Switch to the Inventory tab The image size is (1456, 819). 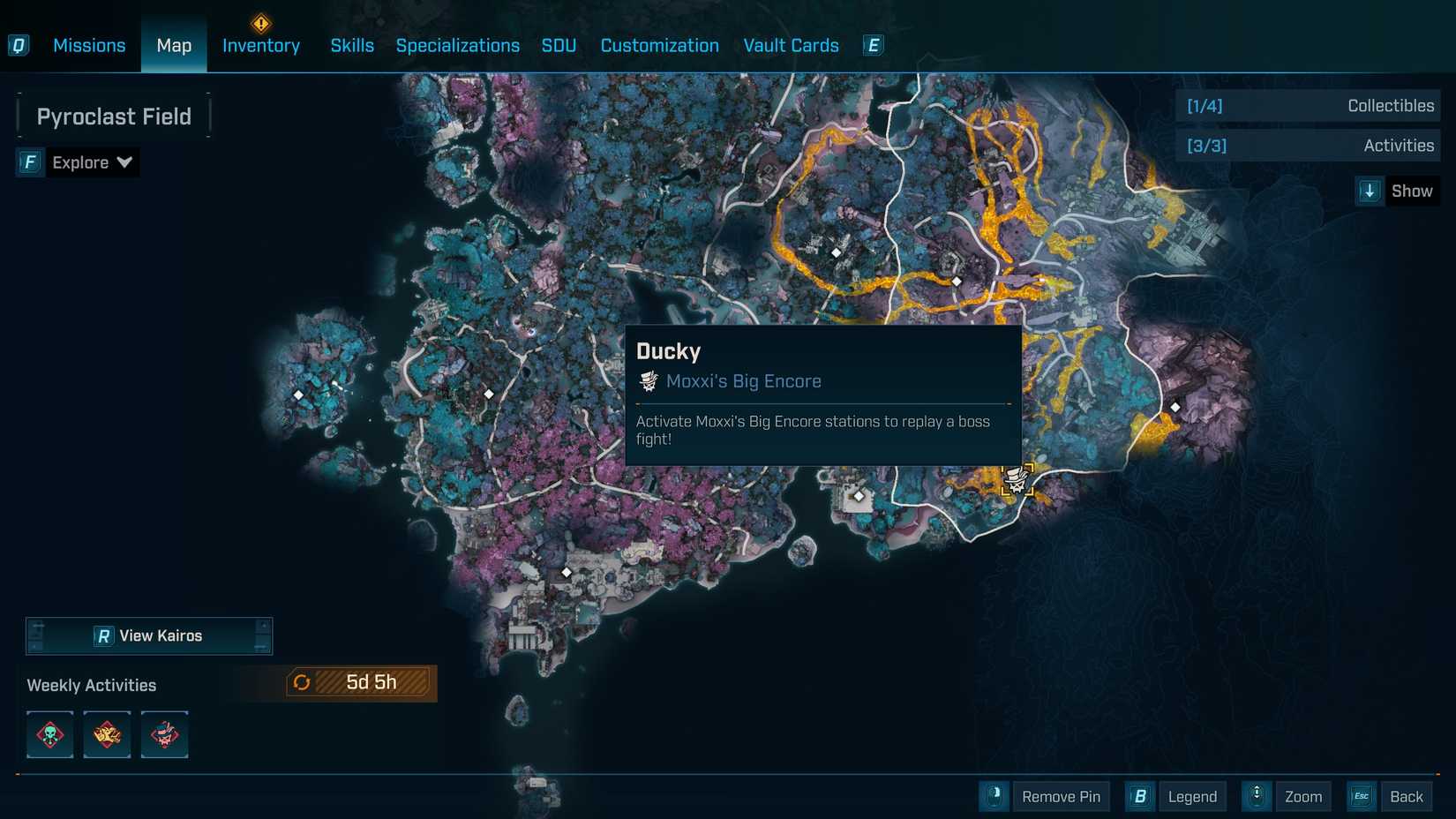[261, 45]
